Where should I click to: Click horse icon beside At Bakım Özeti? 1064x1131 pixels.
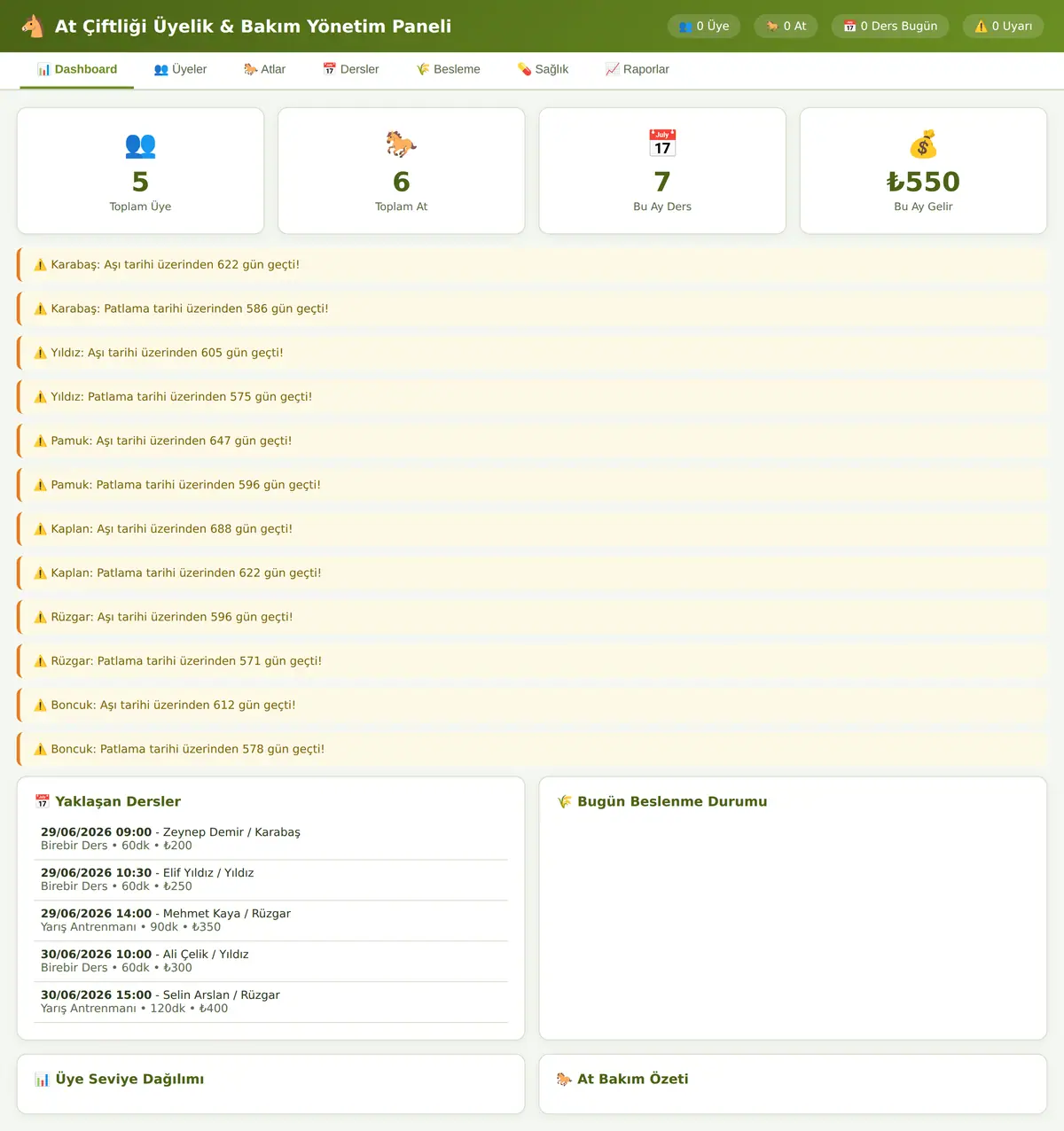click(564, 1079)
